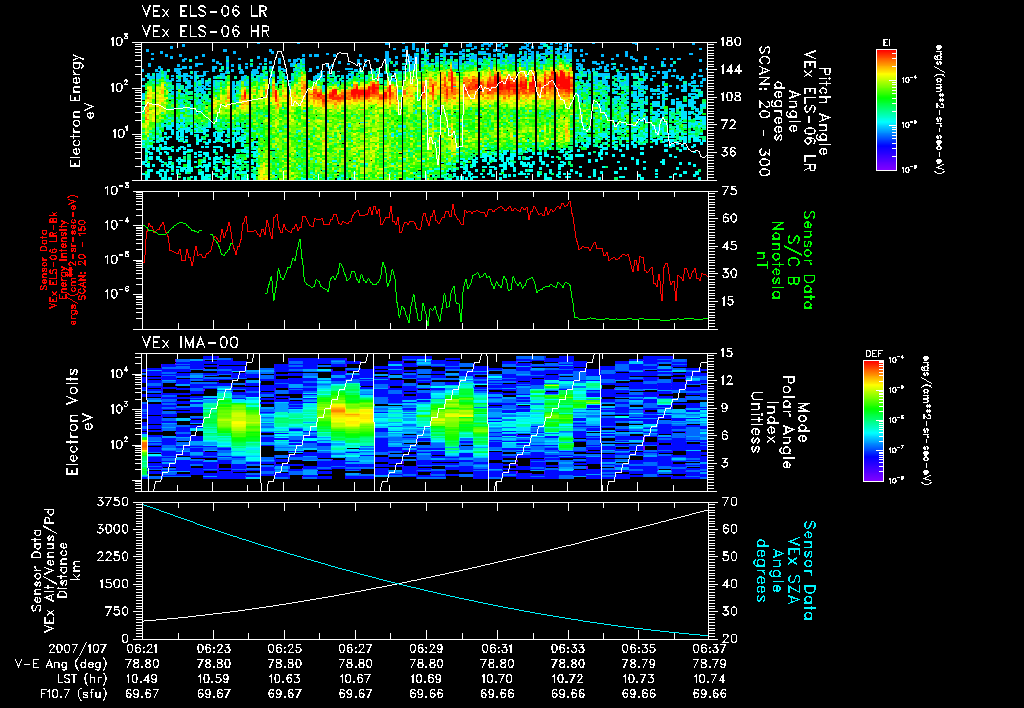This screenshot has height=708, width=1024.
Task: Click the 06:33 time tick label
Action: click(x=568, y=649)
